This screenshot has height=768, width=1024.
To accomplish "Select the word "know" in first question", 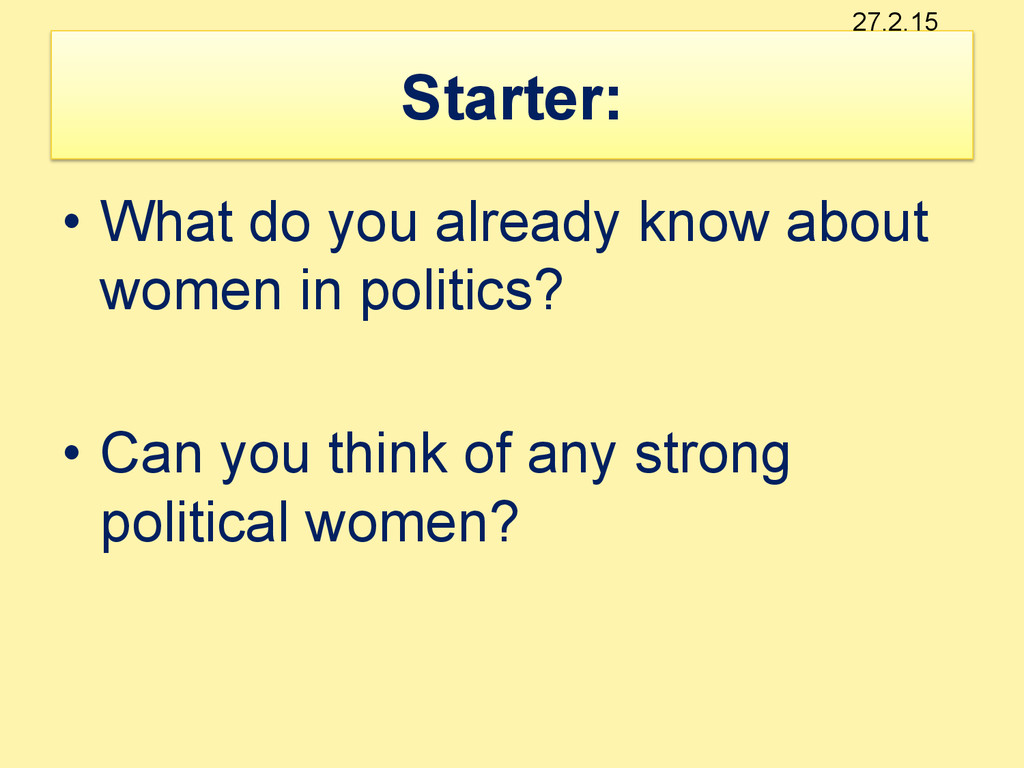I will click(x=703, y=221).
